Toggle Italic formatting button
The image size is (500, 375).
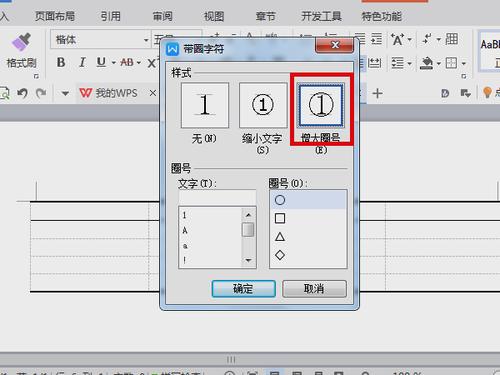coord(82,62)
